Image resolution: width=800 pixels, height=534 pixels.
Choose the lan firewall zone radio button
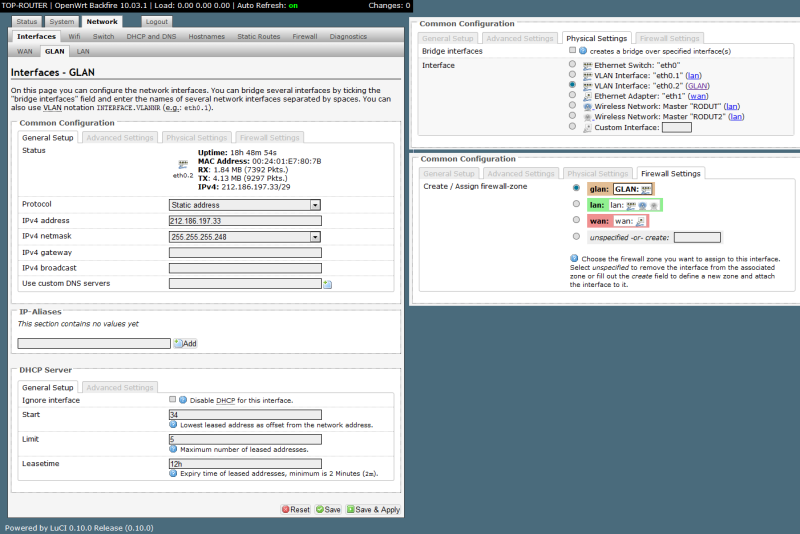coord(575,205)
